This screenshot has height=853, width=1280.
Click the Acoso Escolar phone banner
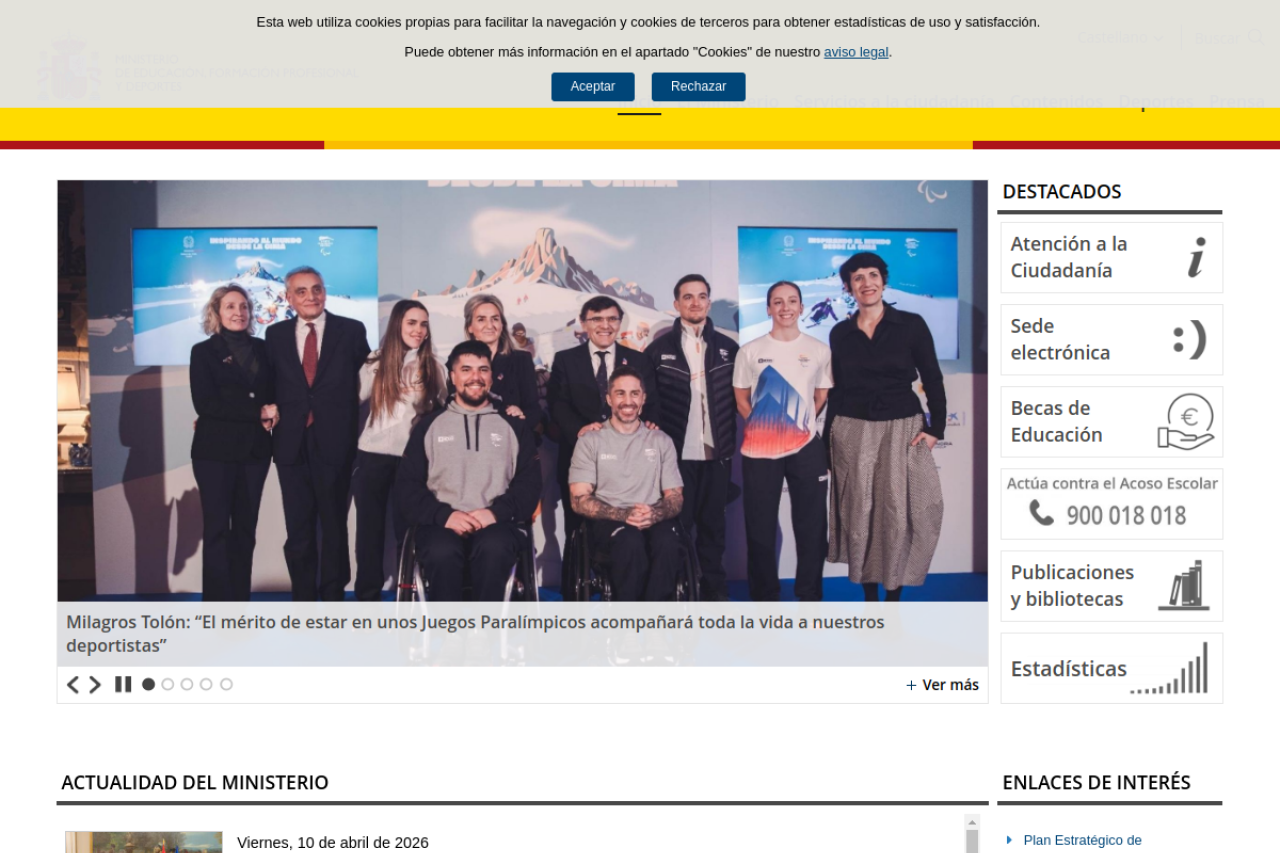pyautogui.click(x=1112, y=504)
